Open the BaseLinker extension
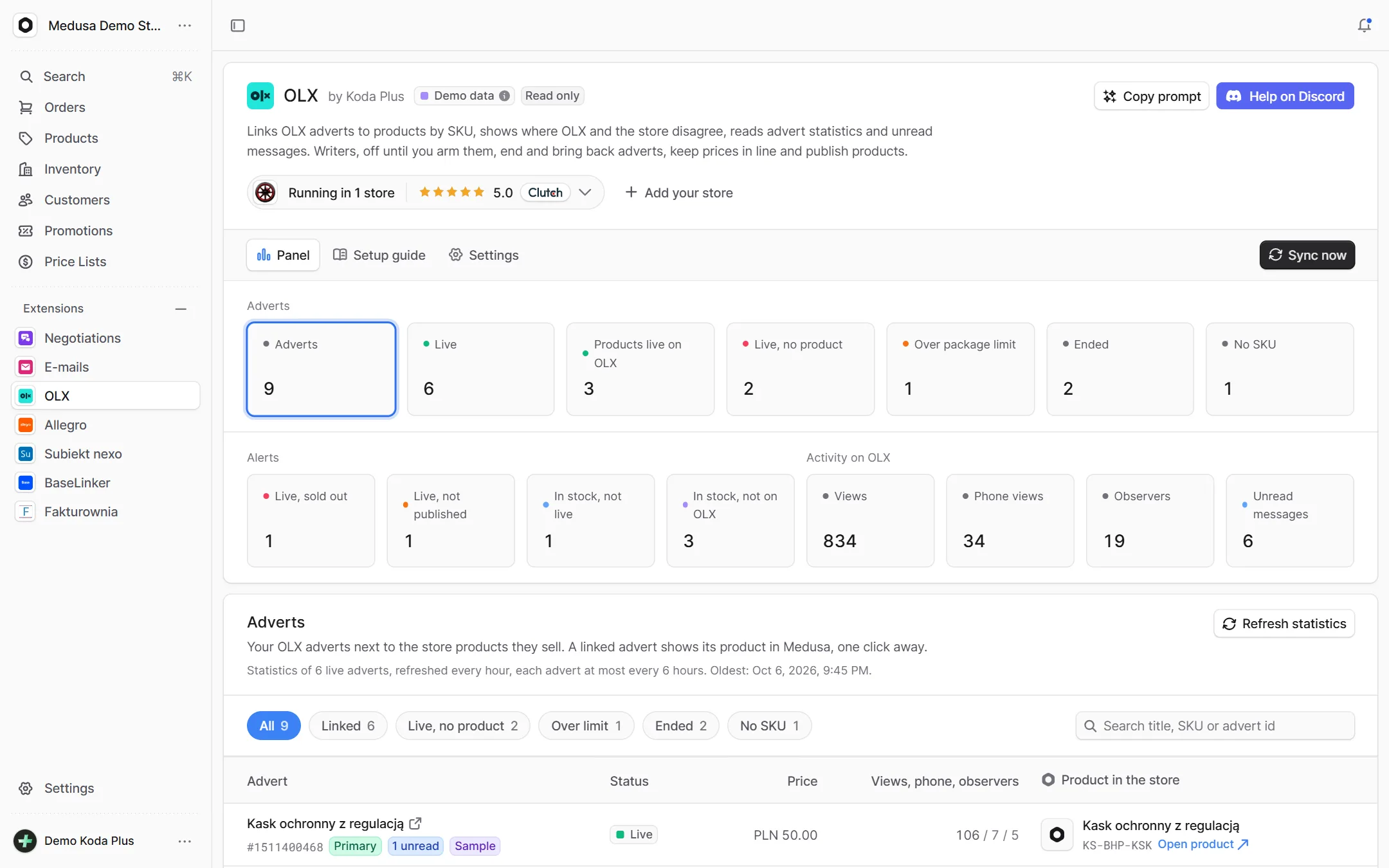The width and height of the screenshot is (1389, 868). 105,483
